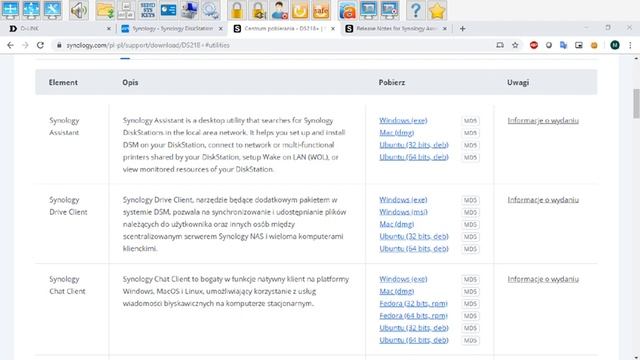
Task: Click the gold star favorites icon
Action: click(437, 10)
